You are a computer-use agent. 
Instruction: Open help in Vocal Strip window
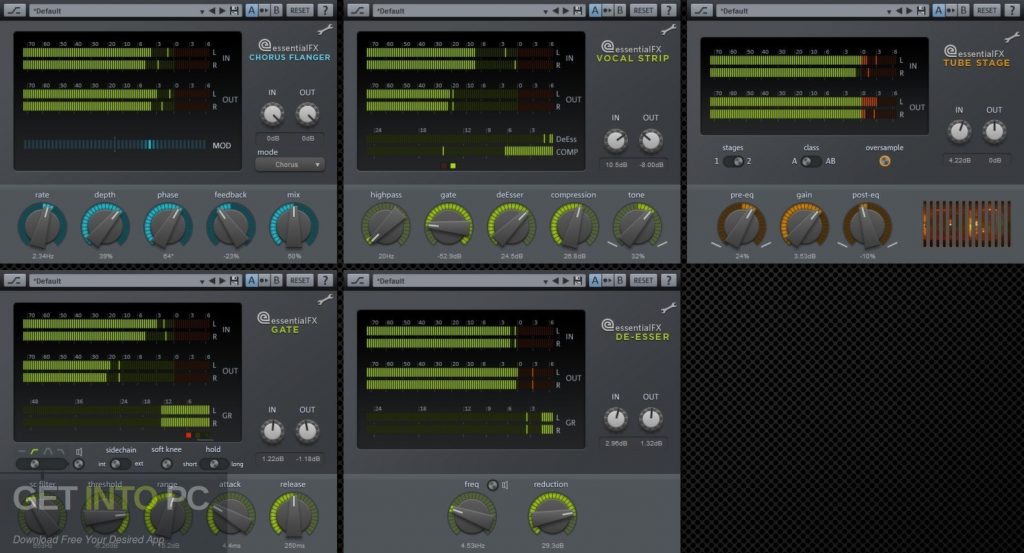(668, 10)
